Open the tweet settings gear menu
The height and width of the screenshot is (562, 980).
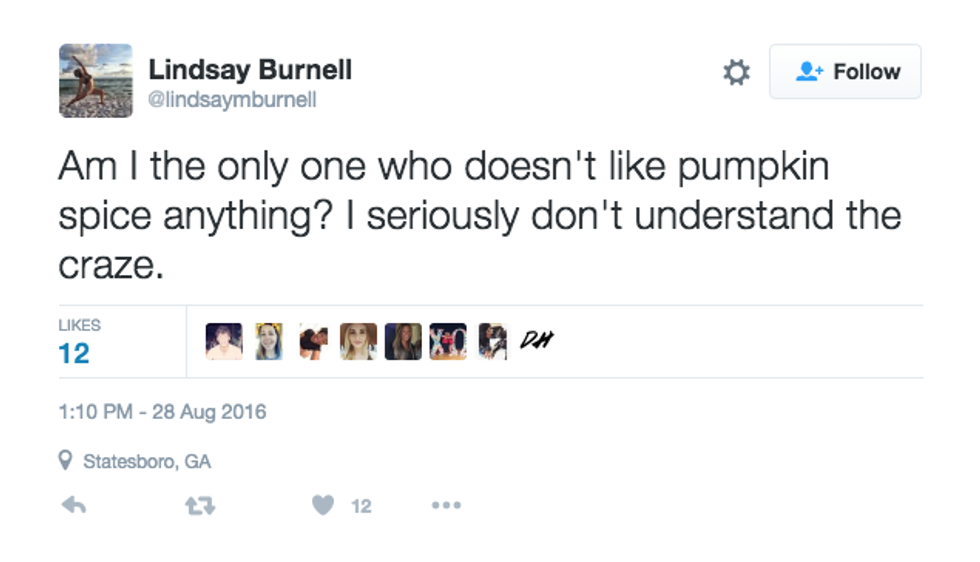click(736, 72)
